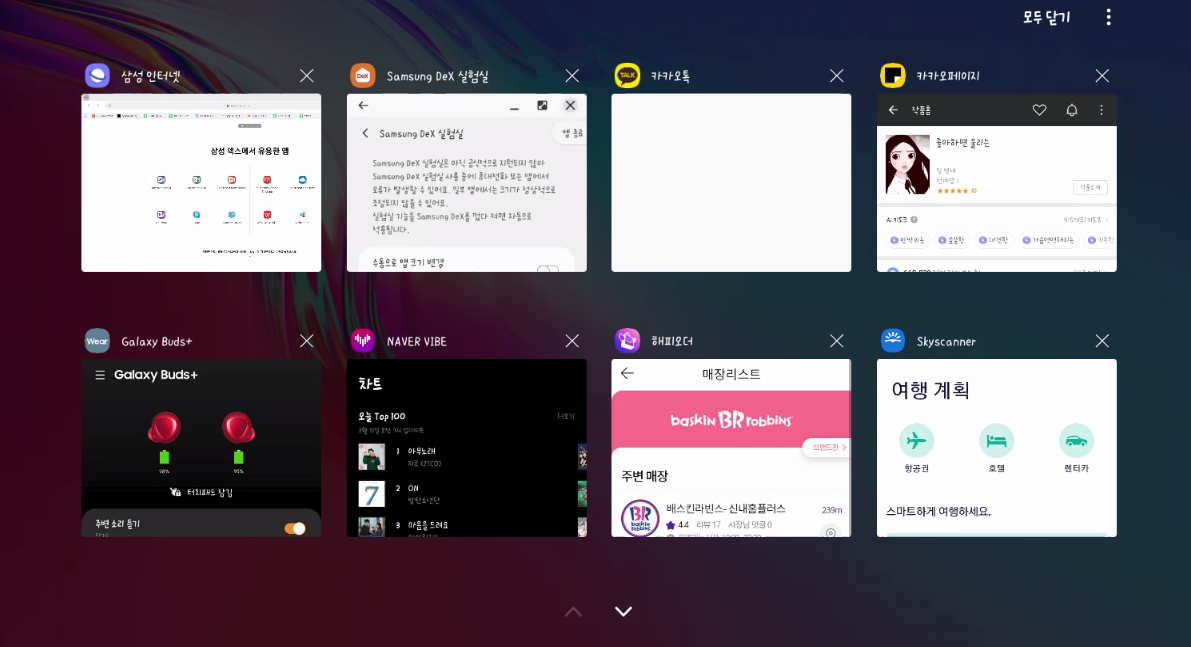This screenshot has height=647, width=1191.
Task: Tap the back arrow in DeX 실험실 toolbar
Action: 363,106
